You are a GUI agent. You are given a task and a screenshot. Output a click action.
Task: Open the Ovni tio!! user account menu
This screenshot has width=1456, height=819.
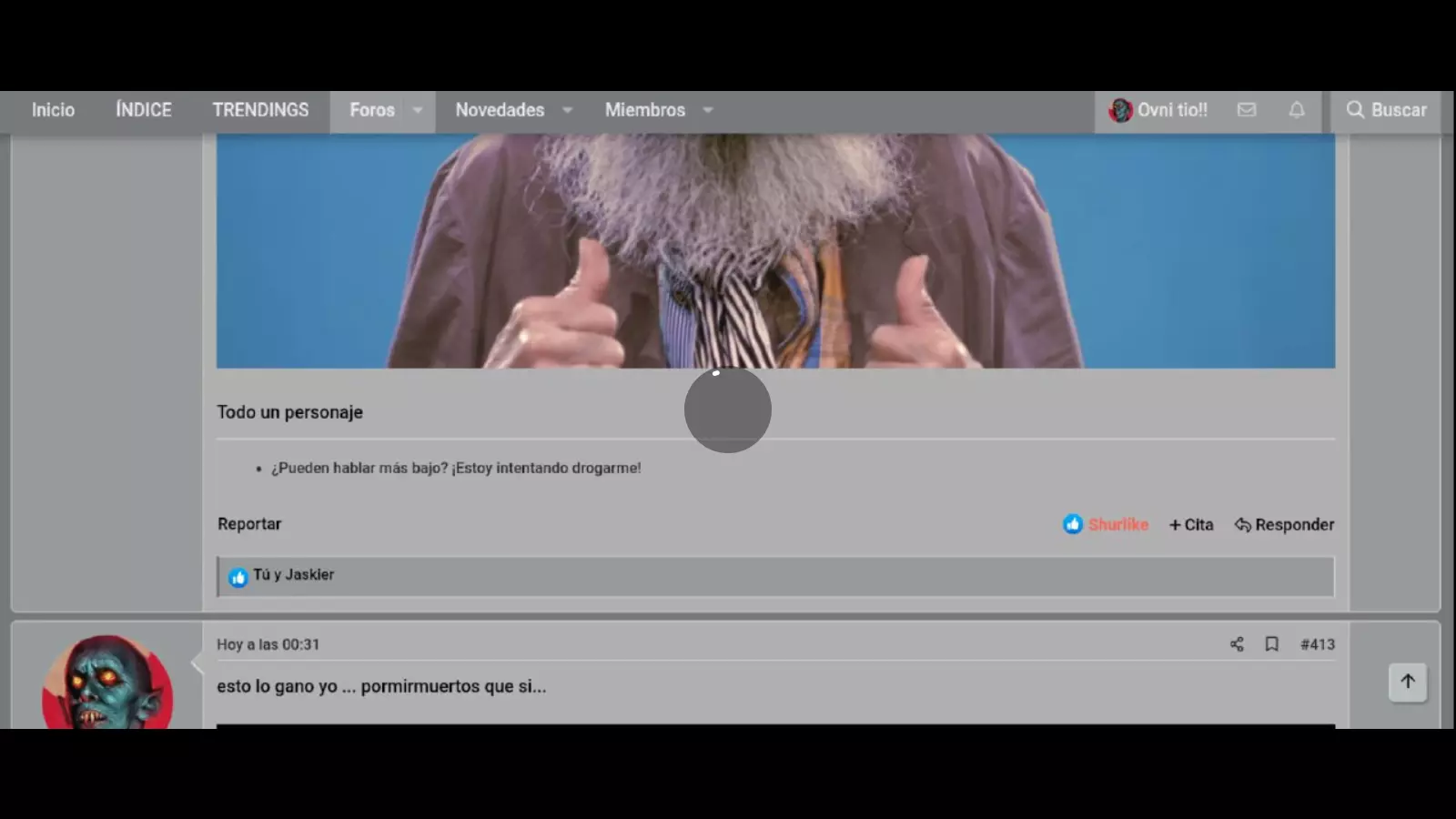pos(1158,110)
